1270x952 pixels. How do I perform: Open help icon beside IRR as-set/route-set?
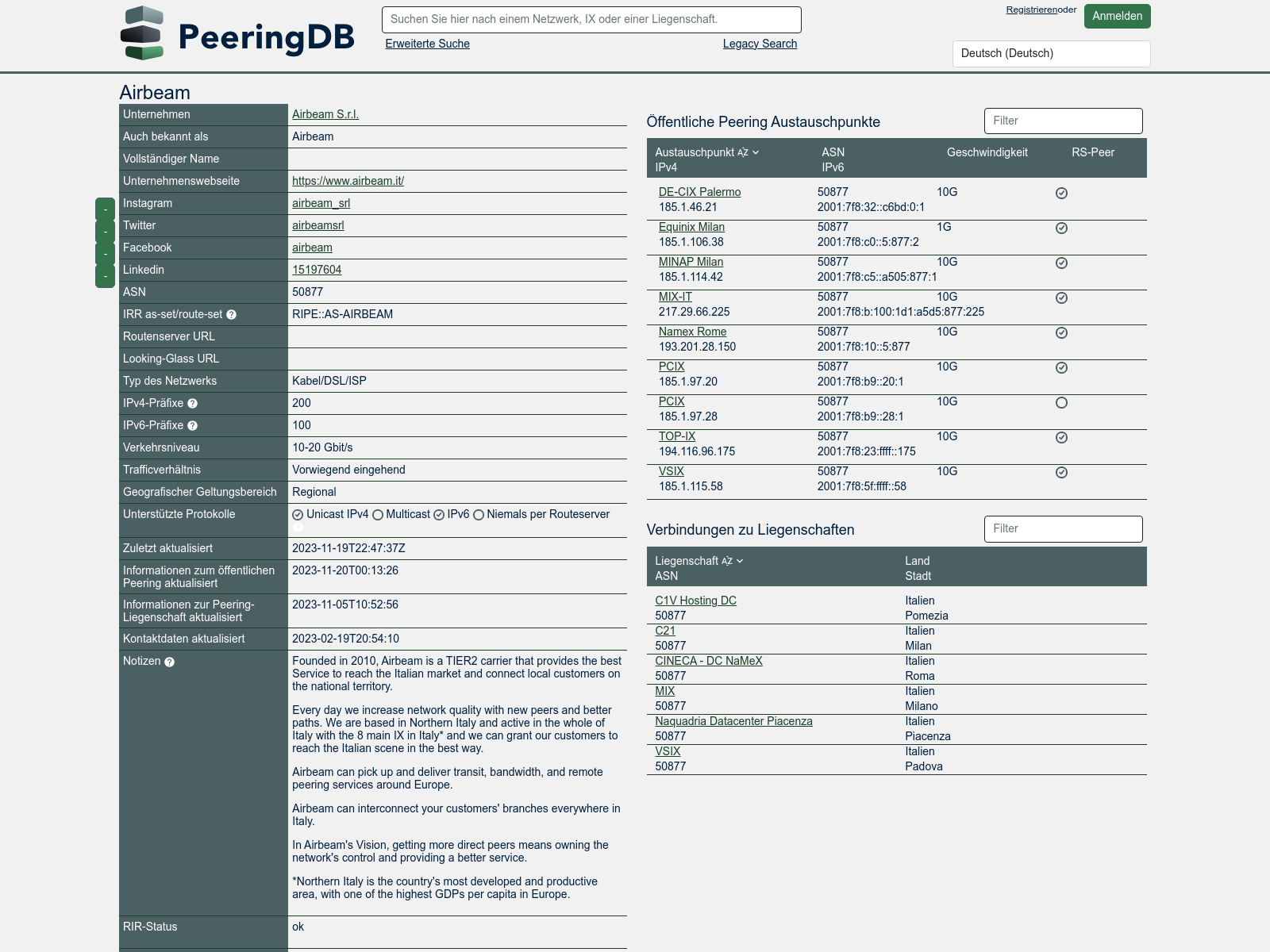[232, 315]
